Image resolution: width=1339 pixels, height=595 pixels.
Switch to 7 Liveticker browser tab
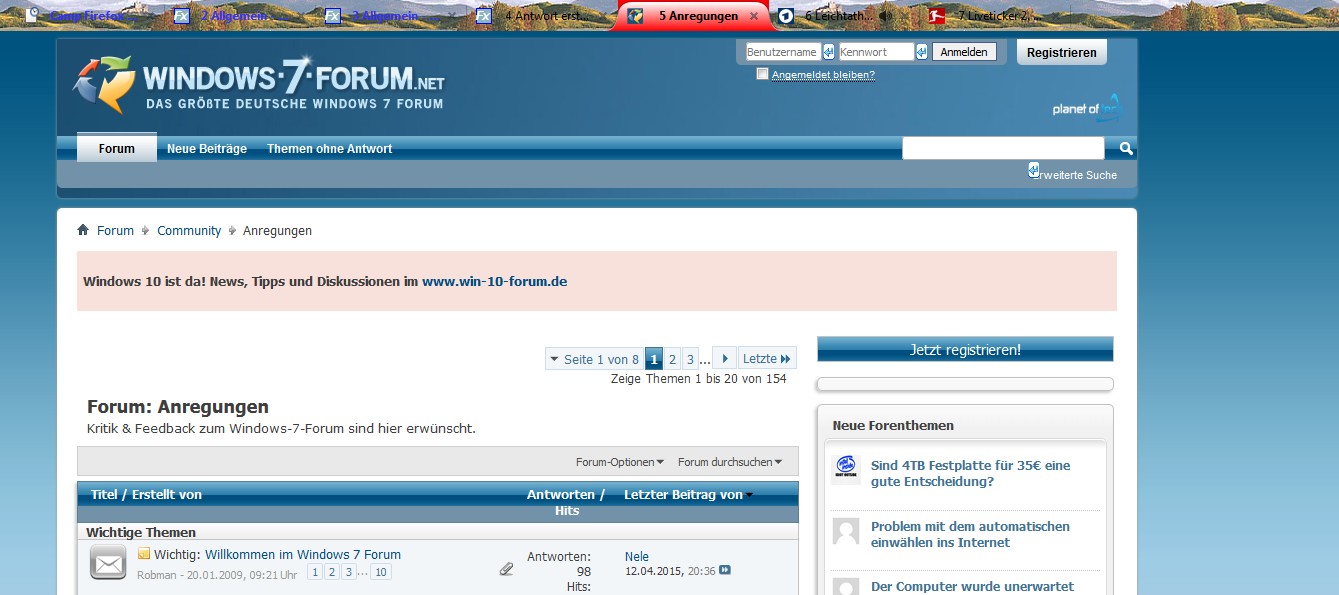[x=993, y=16]
